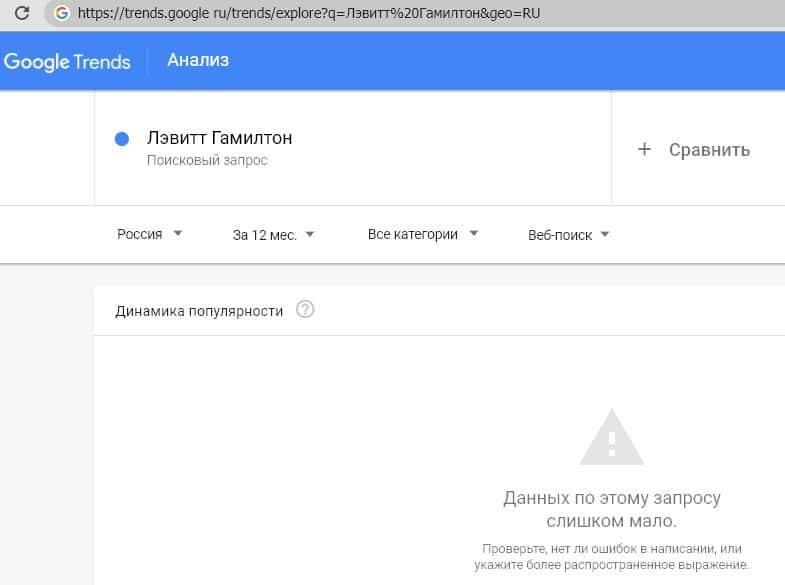
Task: Open the Все категории dropdown
Action: coord(423,234)
